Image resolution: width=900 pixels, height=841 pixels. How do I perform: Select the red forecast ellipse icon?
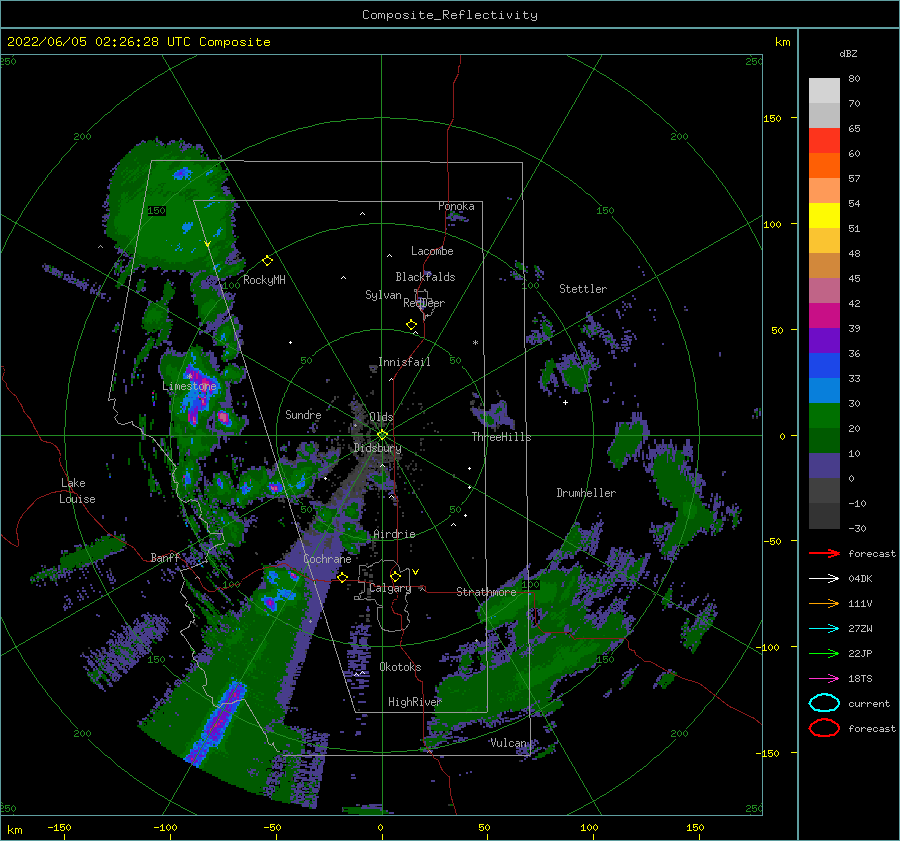click(x=824, y=728)
